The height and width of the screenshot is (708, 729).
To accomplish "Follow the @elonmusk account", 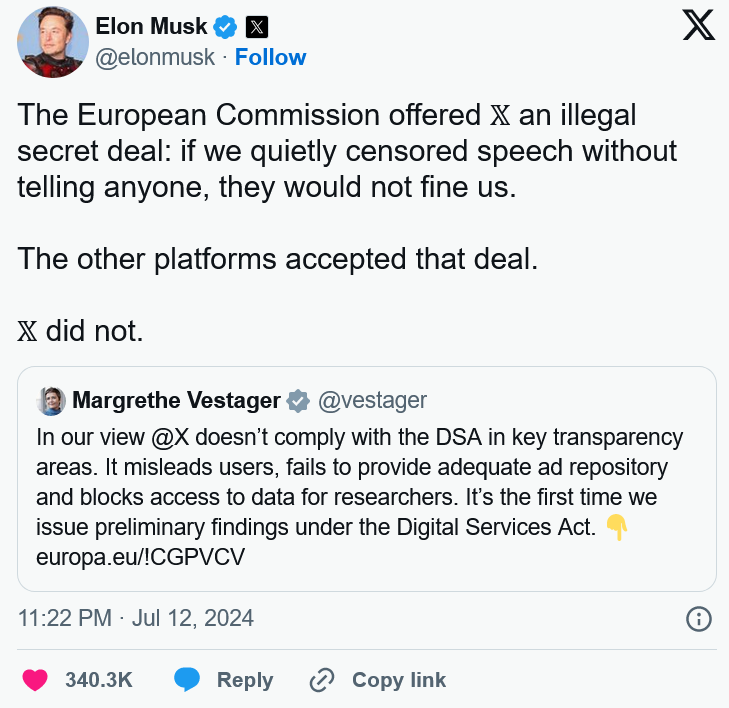I will tap(270, 57).
